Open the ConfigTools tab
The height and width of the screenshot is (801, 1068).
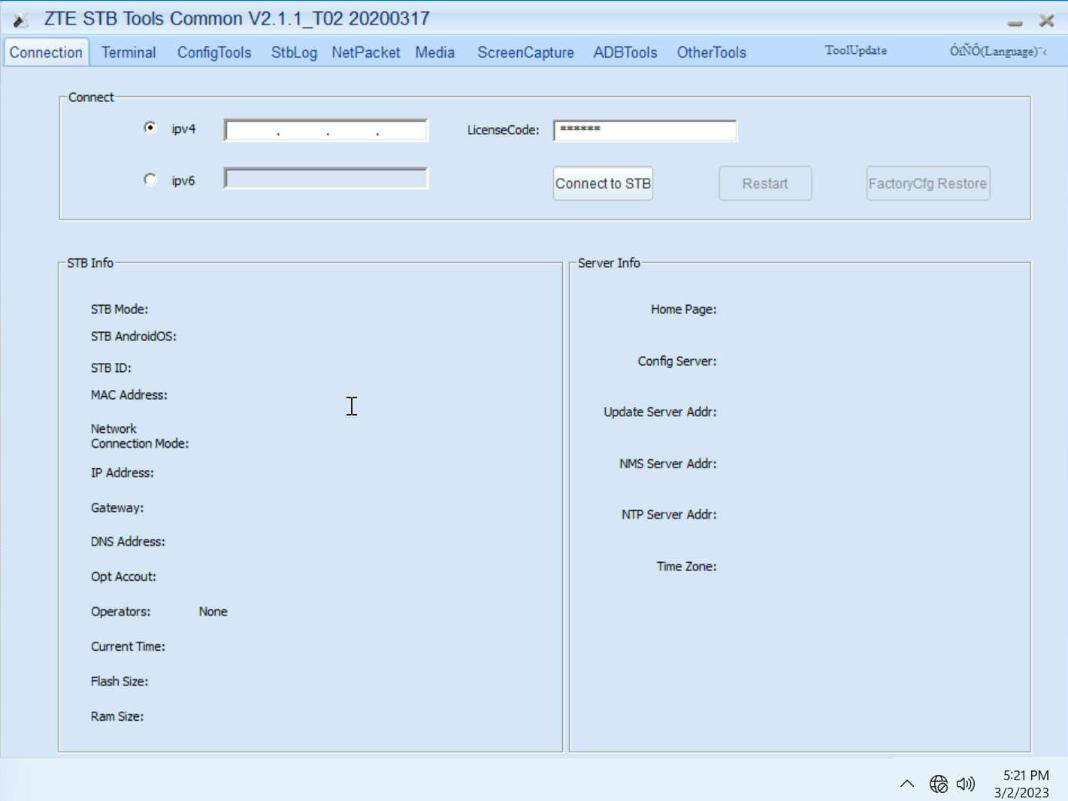pyautogui.click(x=214, y=52)
